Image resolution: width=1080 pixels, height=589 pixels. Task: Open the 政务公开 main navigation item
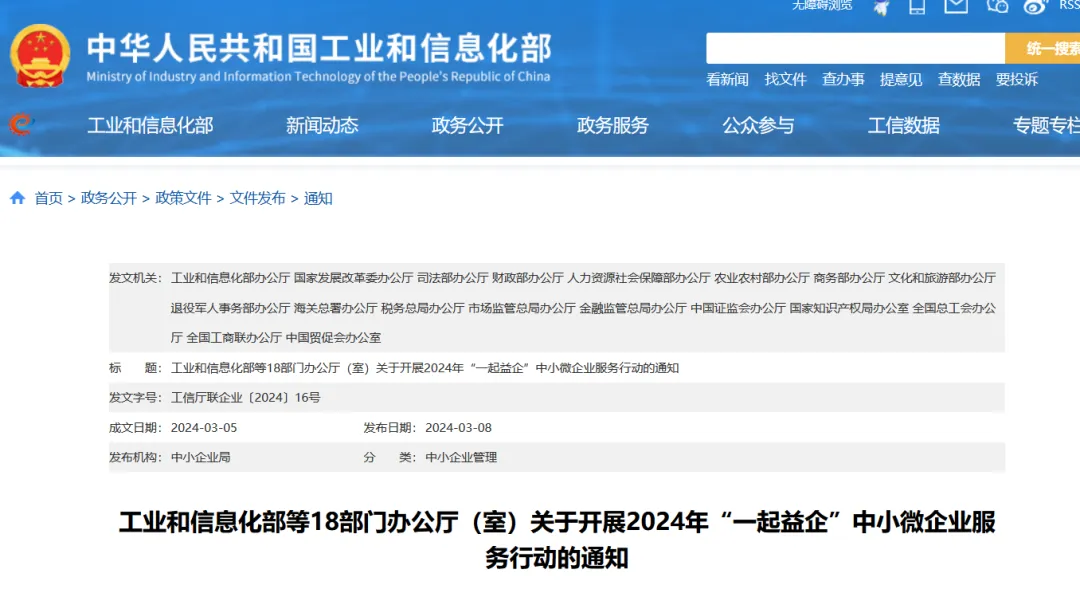coord(467,125)
